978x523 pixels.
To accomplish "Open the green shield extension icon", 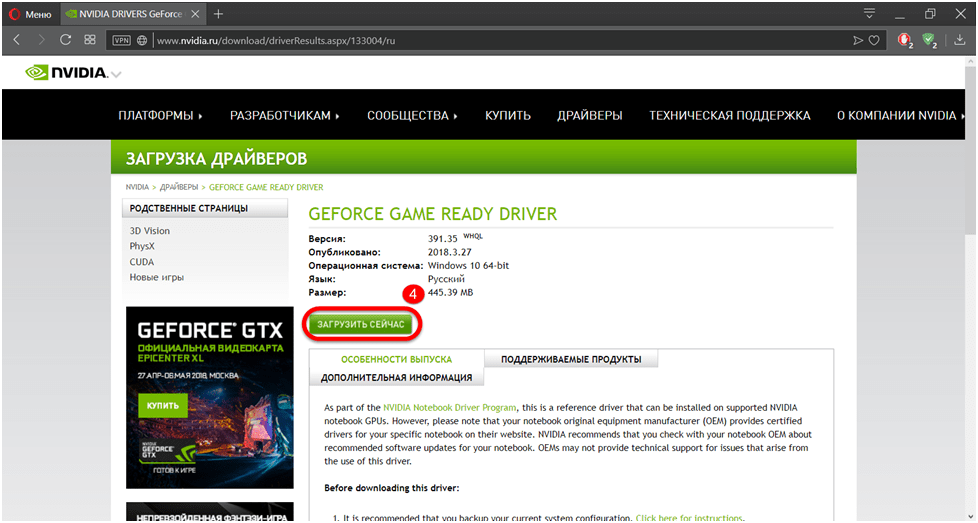I will [929, 41].
